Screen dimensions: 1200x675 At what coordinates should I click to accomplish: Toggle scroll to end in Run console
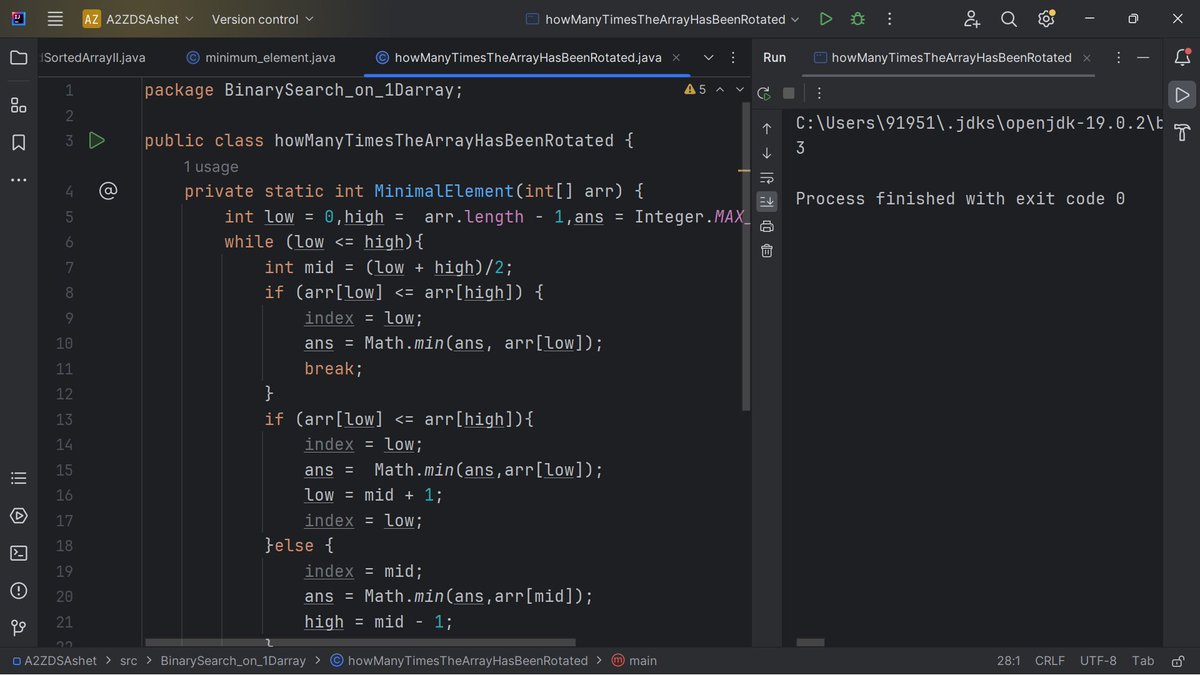(x=767, y=201)
